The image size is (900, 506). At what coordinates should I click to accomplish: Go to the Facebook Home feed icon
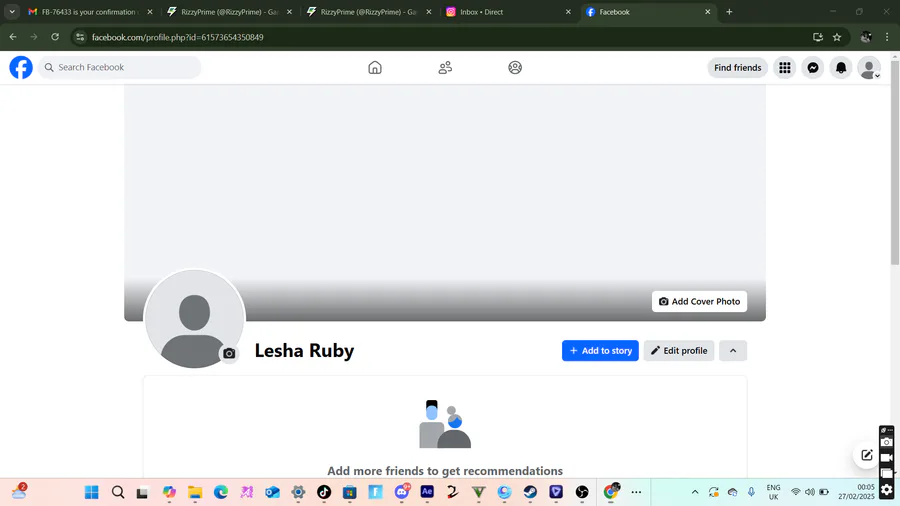tap(375, 68)
